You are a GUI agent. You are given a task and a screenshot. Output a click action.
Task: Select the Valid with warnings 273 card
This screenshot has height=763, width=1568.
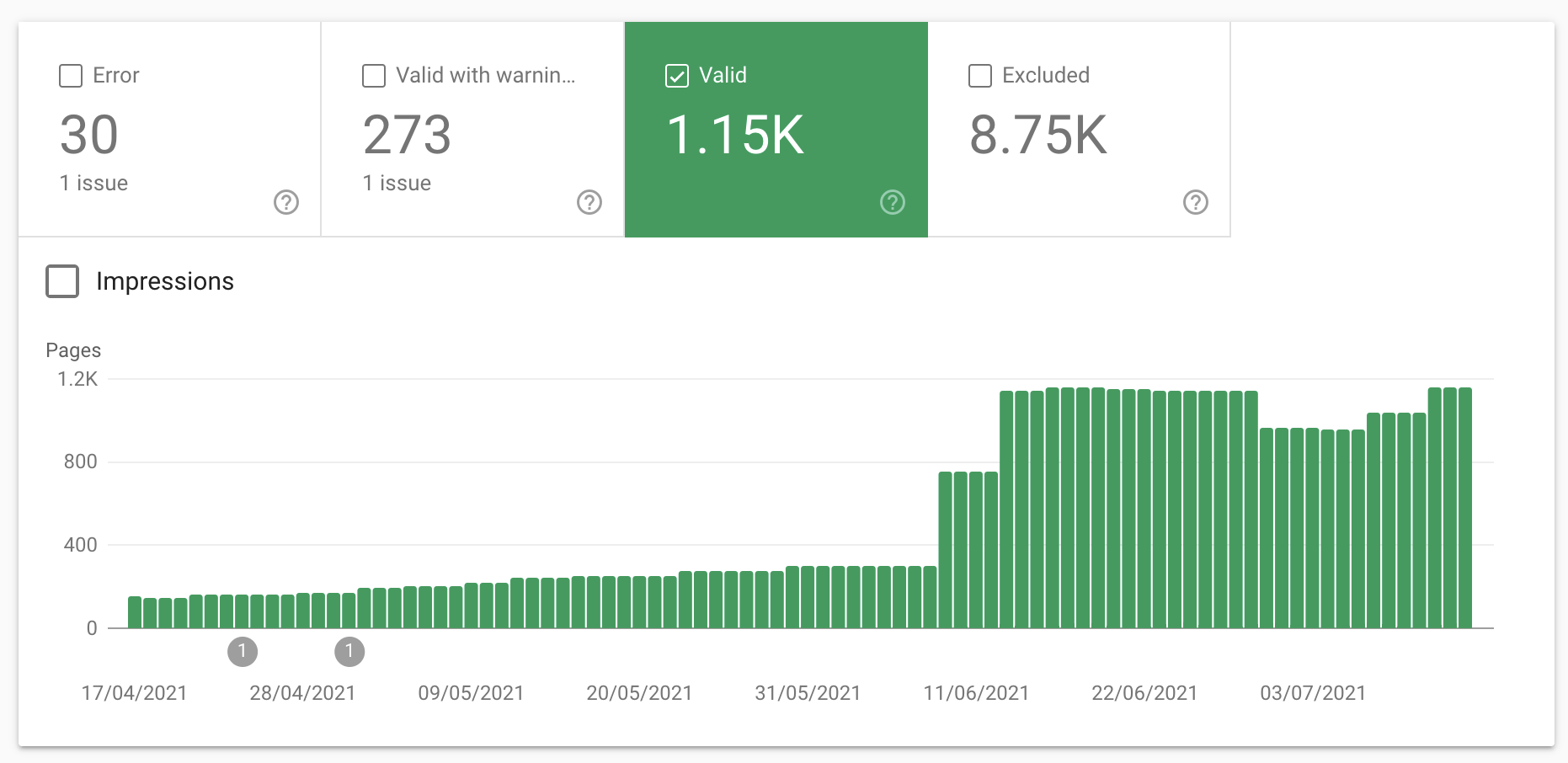[x=472, y=129]
